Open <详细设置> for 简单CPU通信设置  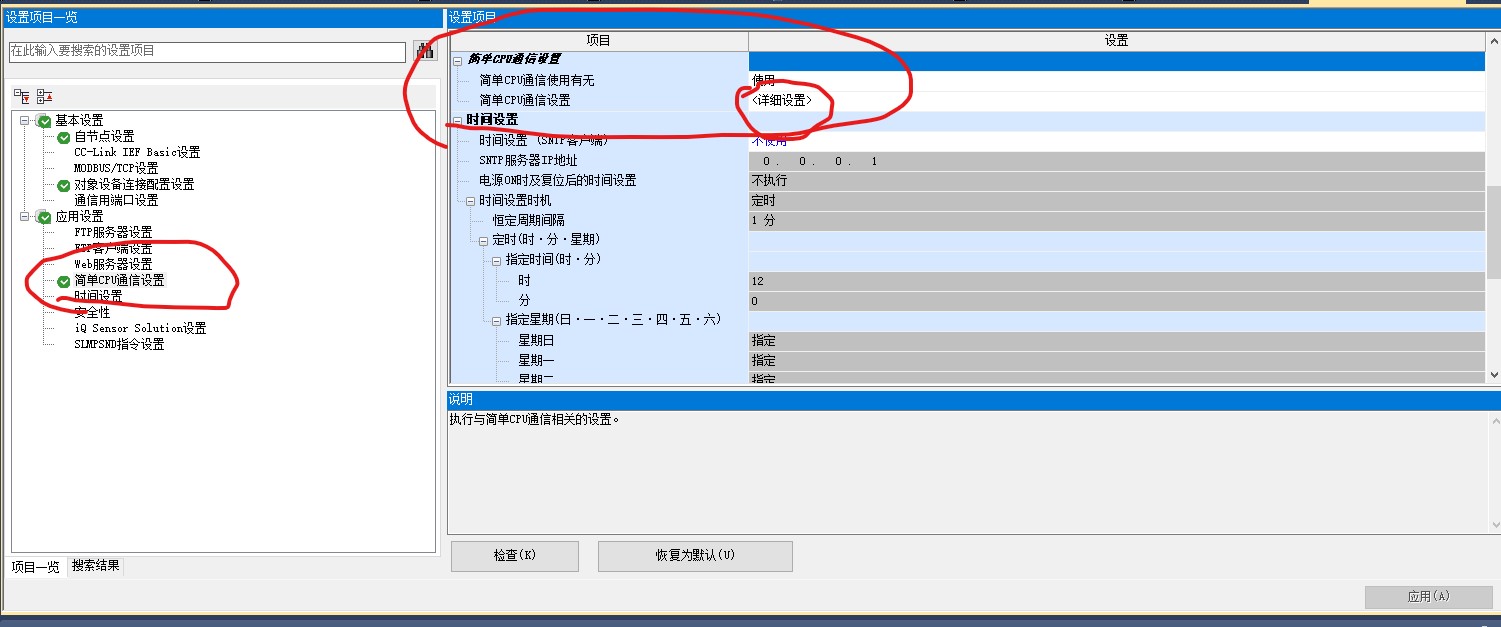[781, 101]
